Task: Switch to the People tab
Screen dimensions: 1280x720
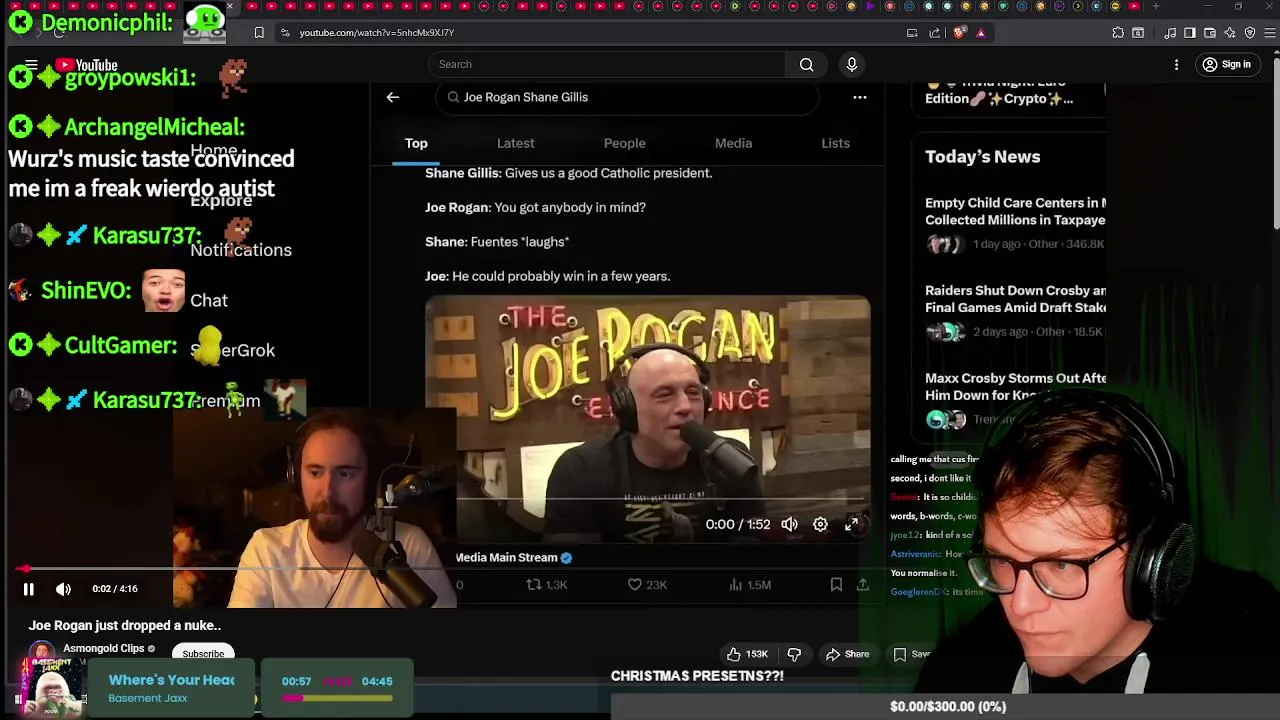Action: click(624, 143)
